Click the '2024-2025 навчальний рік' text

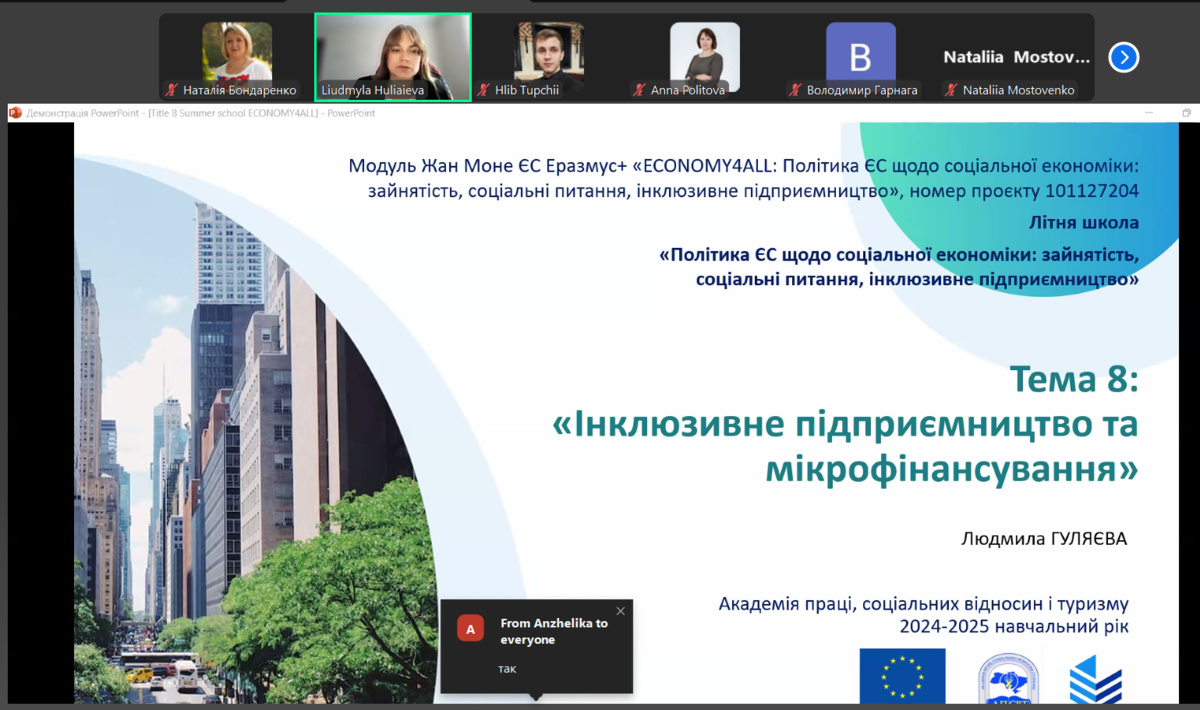[1014, 627]
